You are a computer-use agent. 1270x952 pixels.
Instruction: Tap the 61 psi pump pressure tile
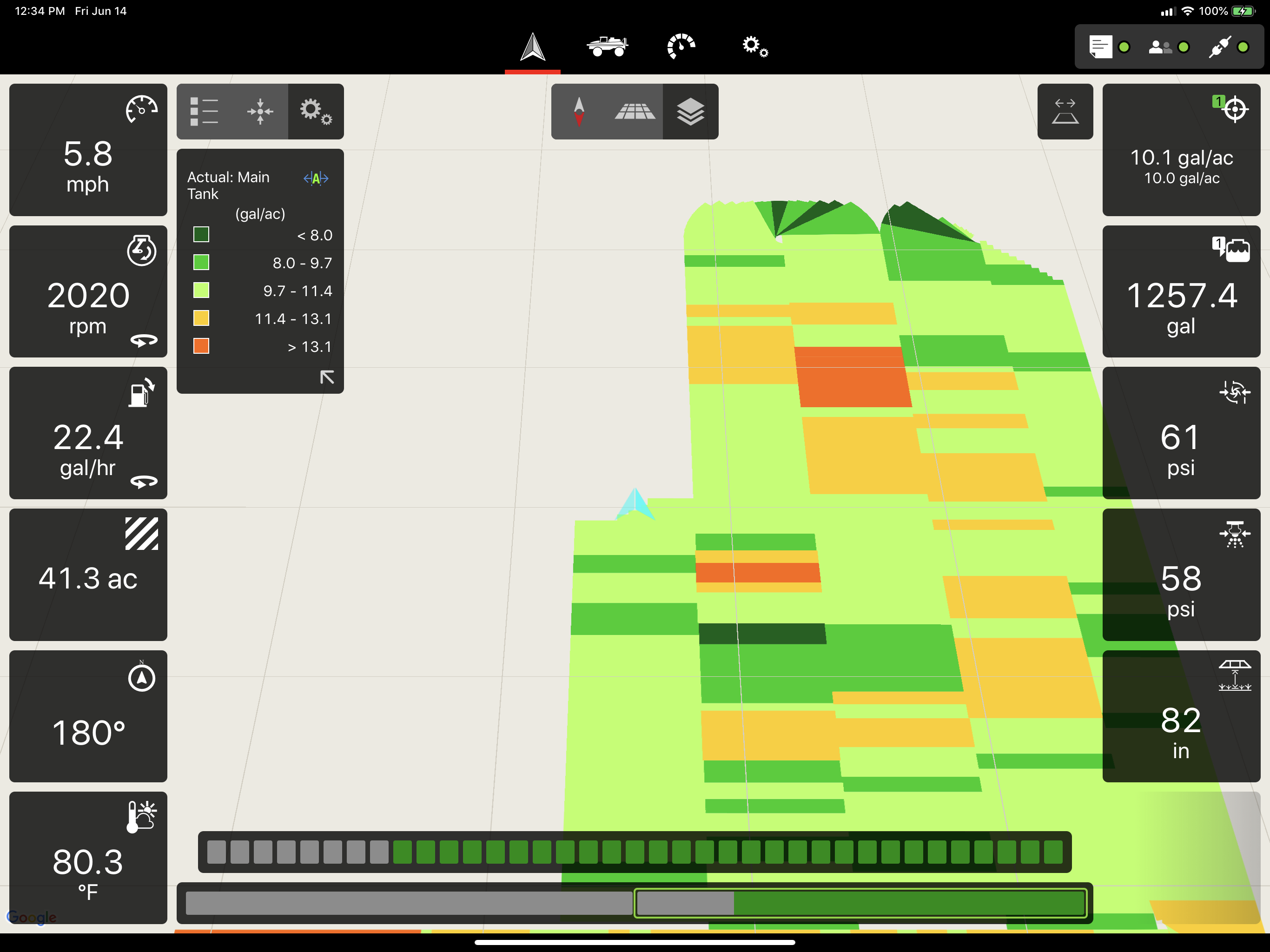(1181, 433)
